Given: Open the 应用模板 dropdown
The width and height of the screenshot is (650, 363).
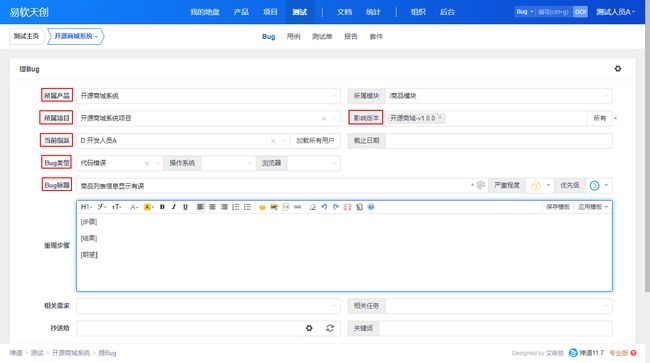Looking at the screenshot, I should click(593, 207).
